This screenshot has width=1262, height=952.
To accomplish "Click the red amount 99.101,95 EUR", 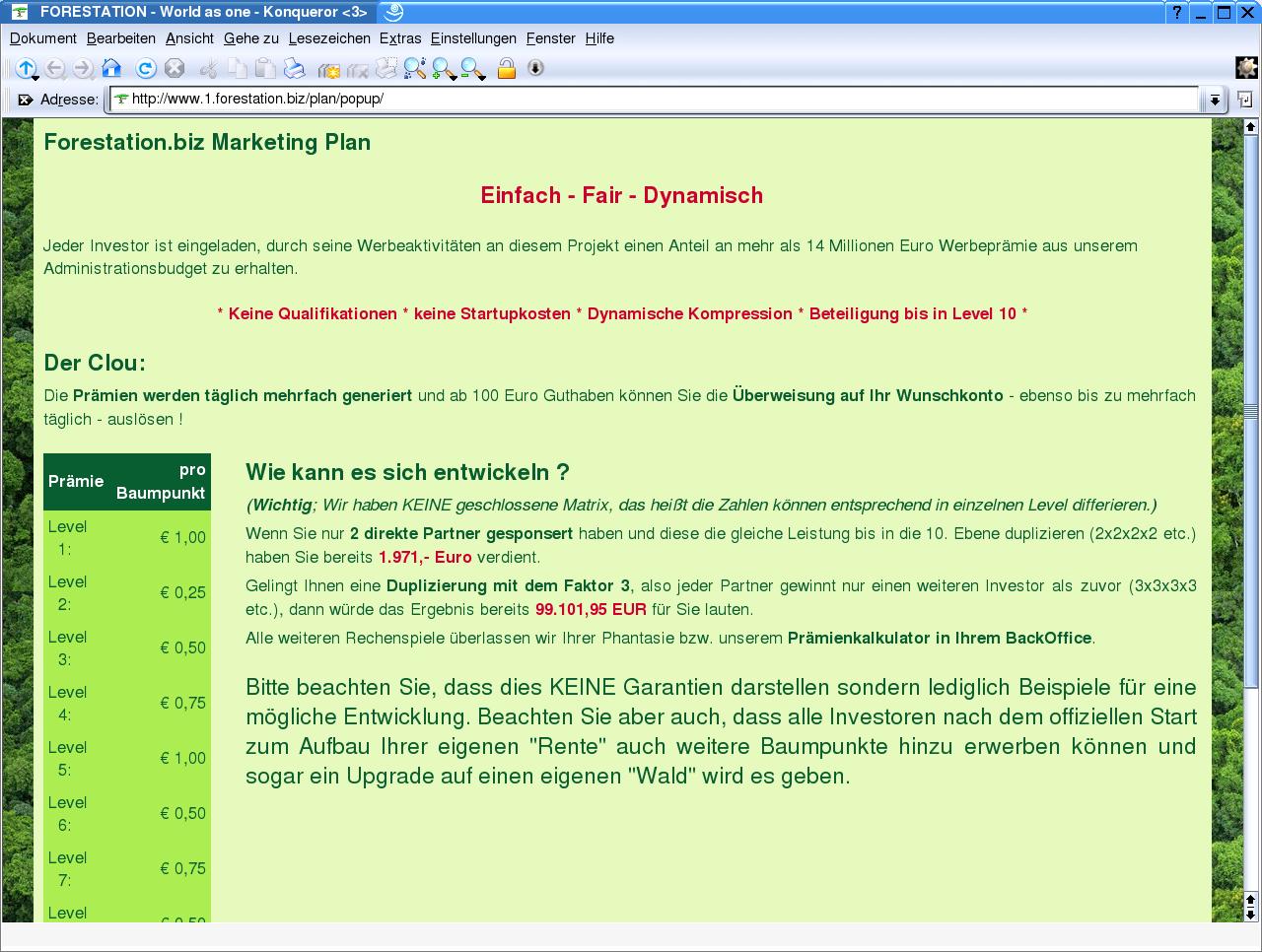I will coord(591,609).
